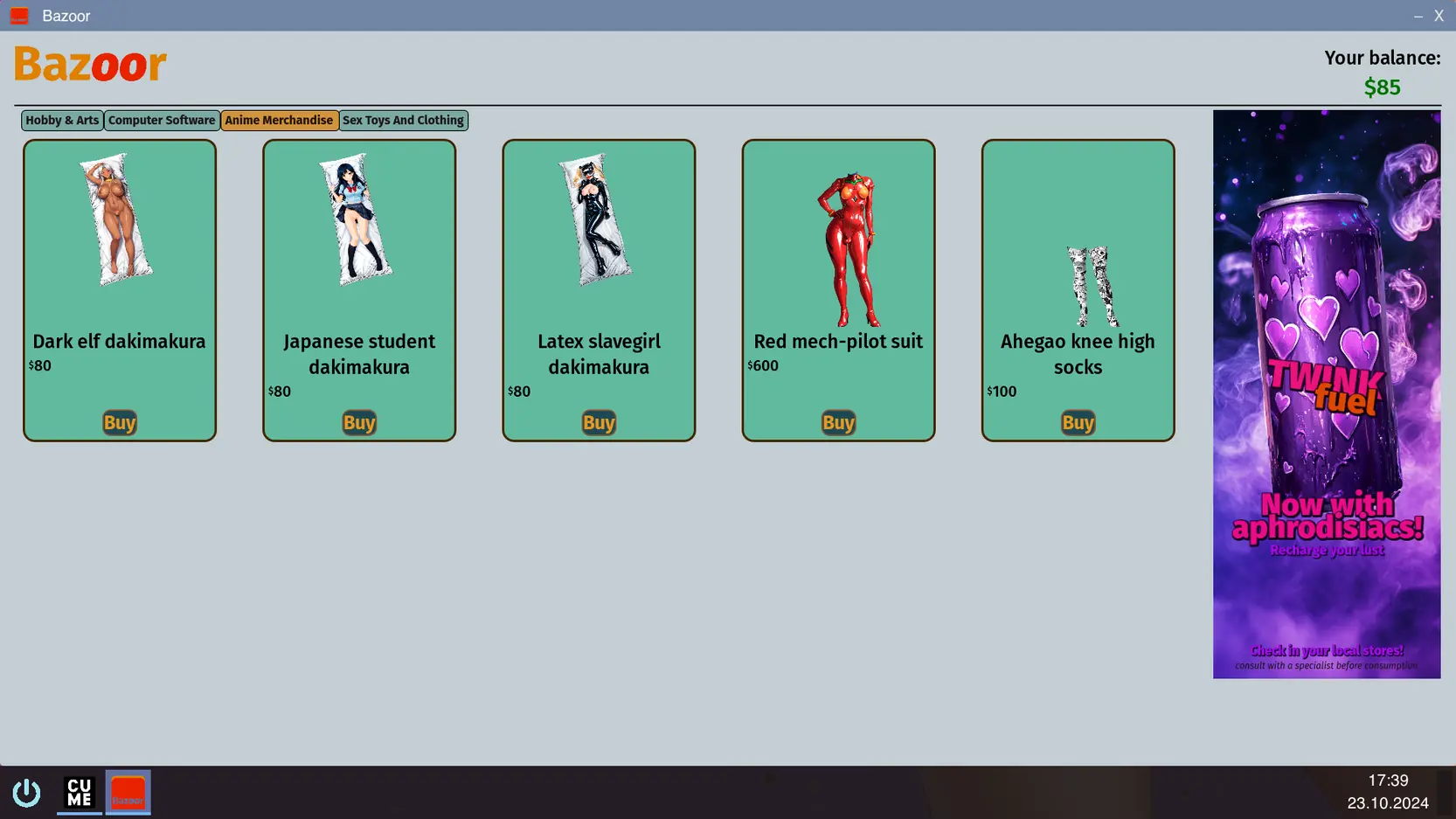Image resolution: width=1456 pixels, height=819 pixels.
Task: Click the orange Bazoor logo
Action: pos(90,65)
